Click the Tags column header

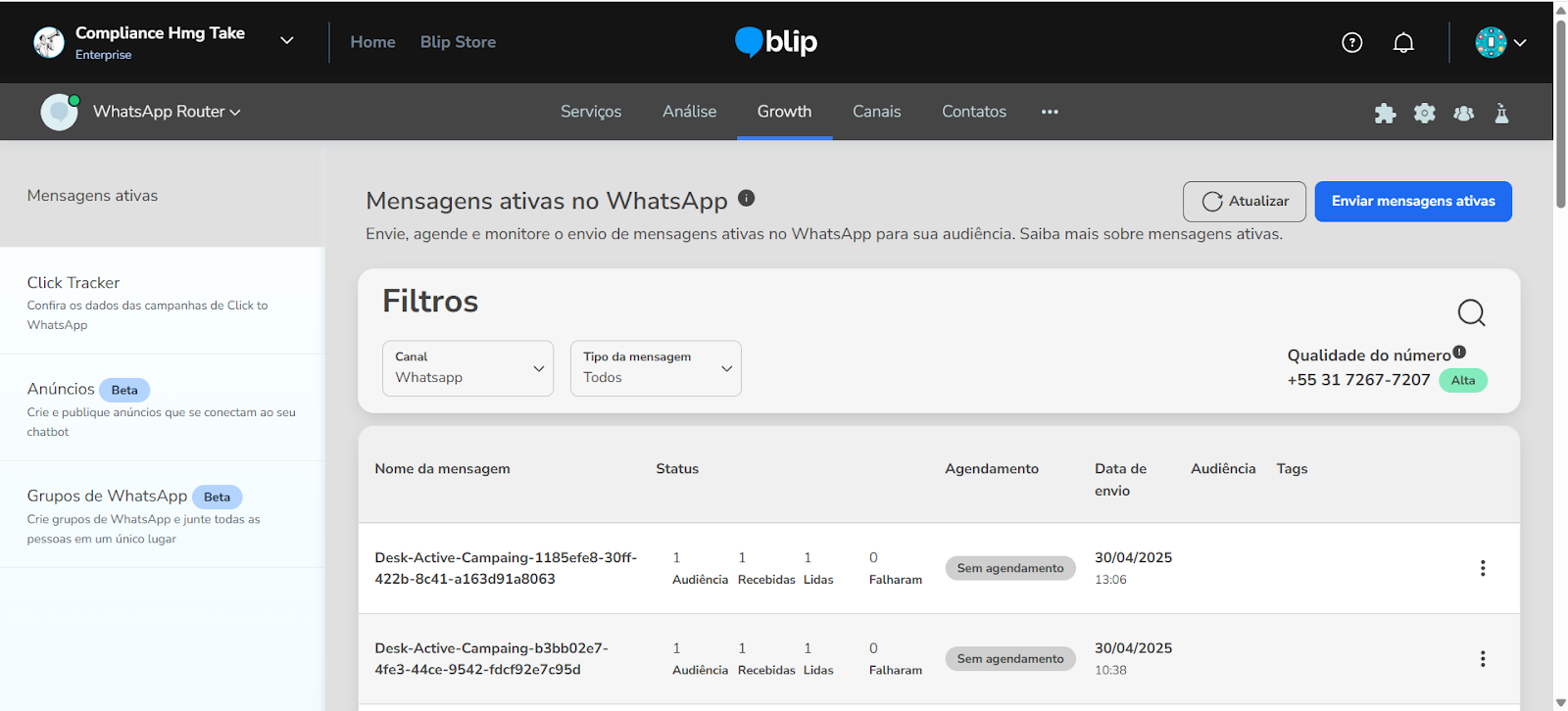click(1292, 469)
